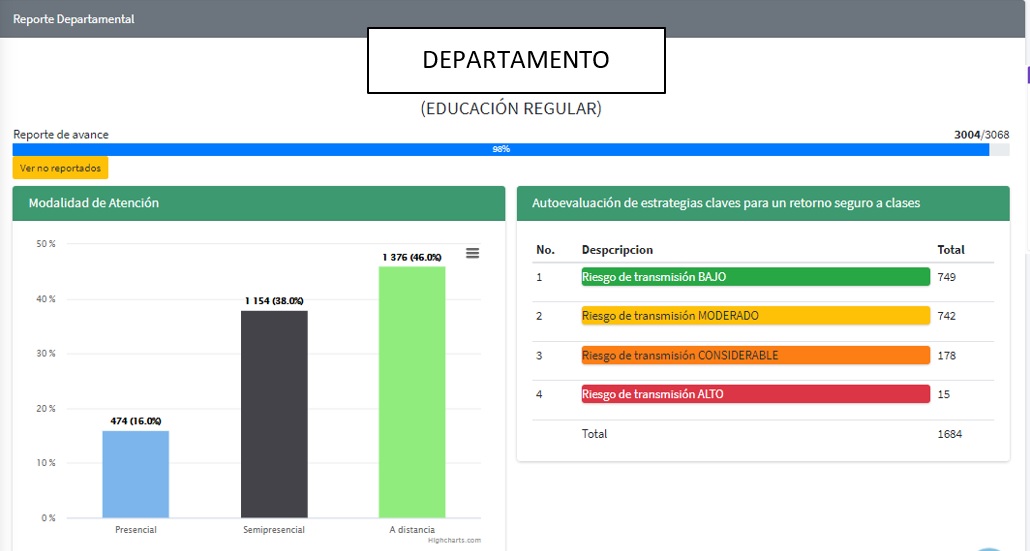1030x551 pixels.
Task: Click the Reporte Departamental header title
Action: coord(73,19)
